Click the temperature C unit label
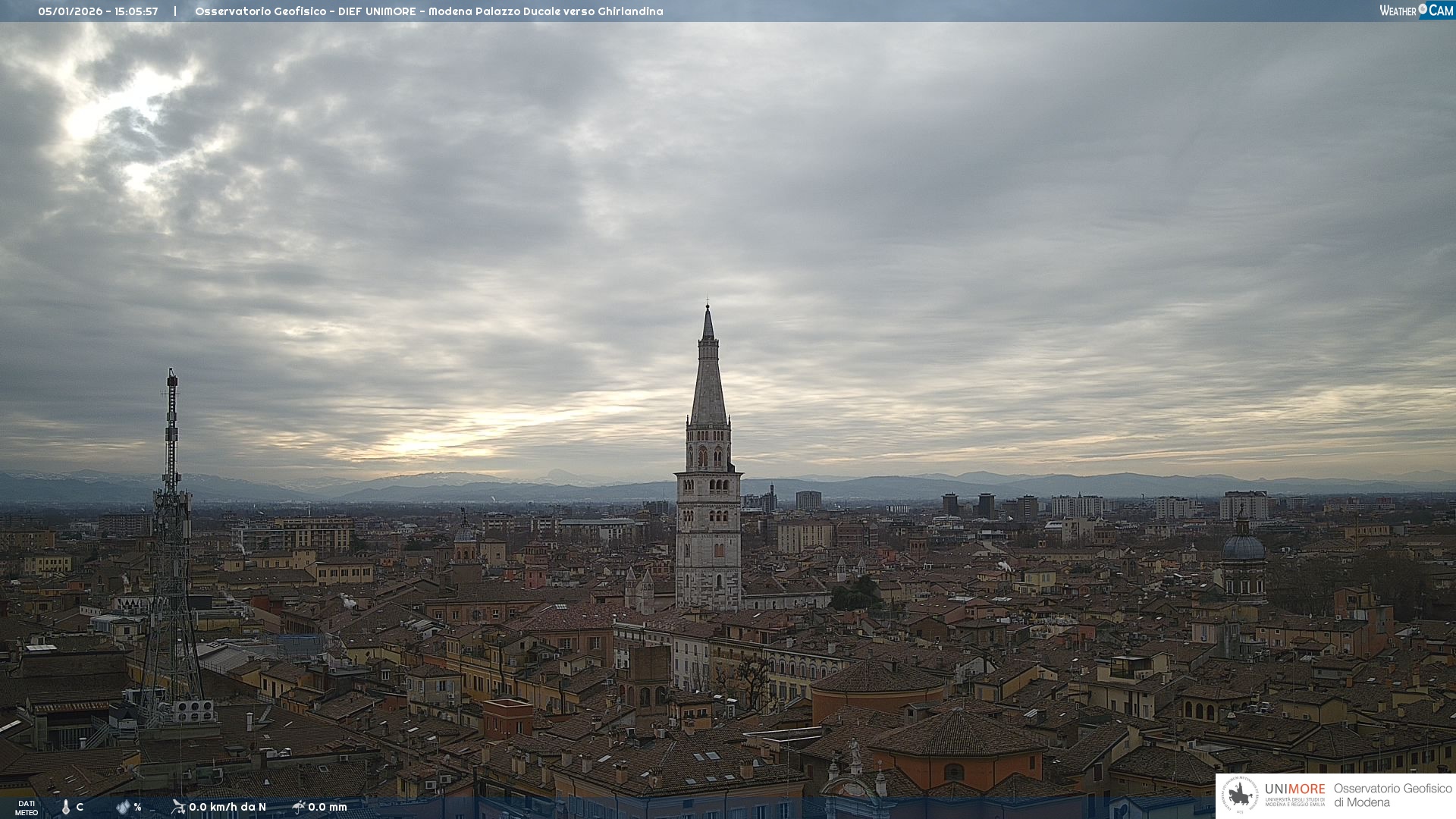 click(80, 807)
